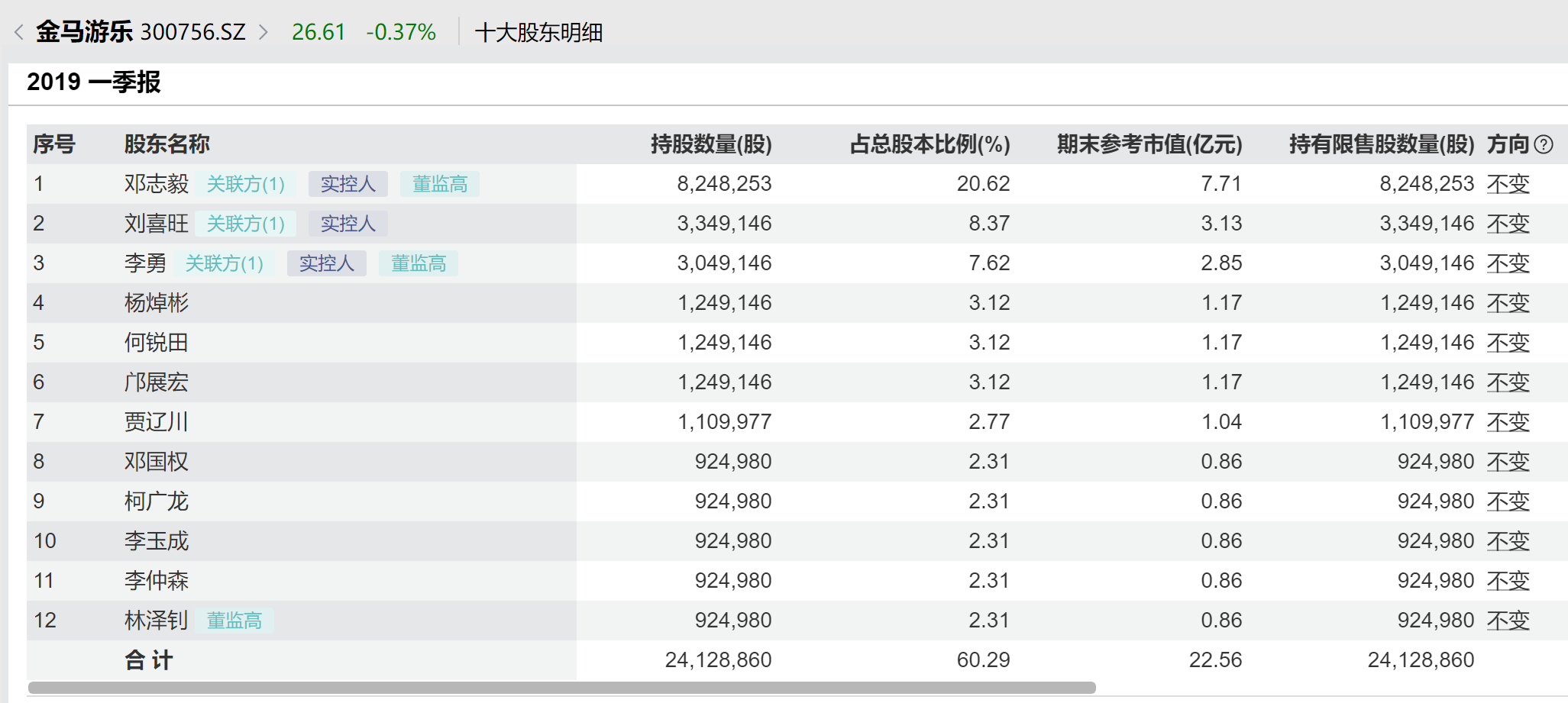Image resolution: width=1568 pixels, height=703 pixels.
Task: Click 关联方(1) tag next to 邓志毅
Action: pos(245,184)
